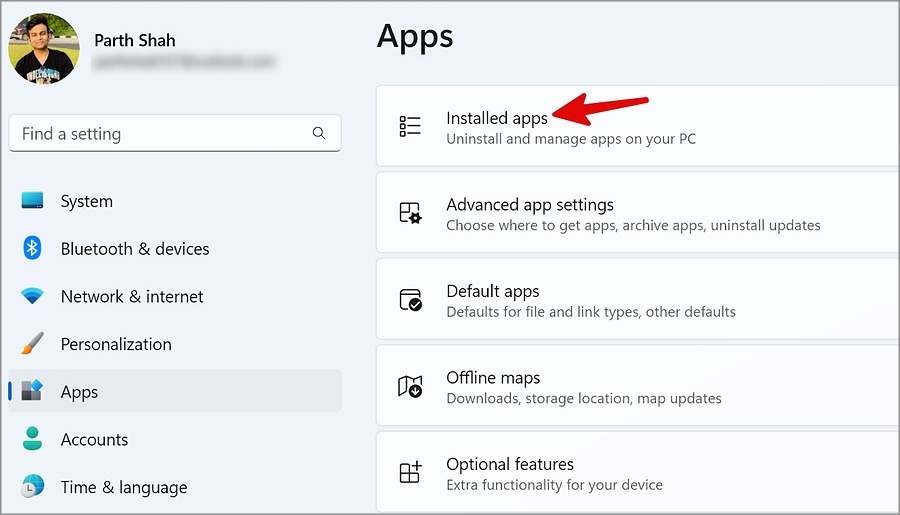Click the Find a setting search box

pos(160,133)
